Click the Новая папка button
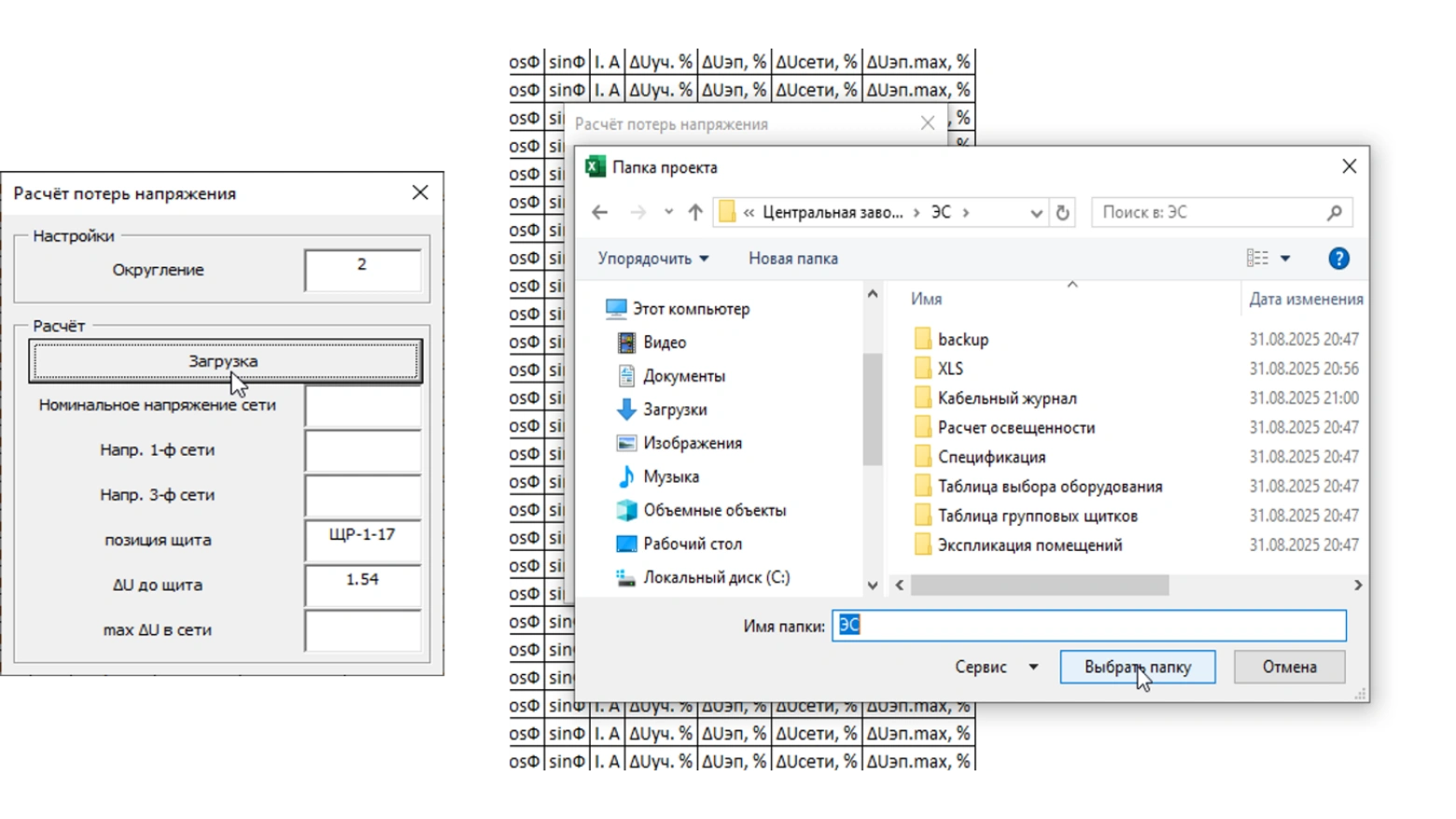 tap(793, 259)
